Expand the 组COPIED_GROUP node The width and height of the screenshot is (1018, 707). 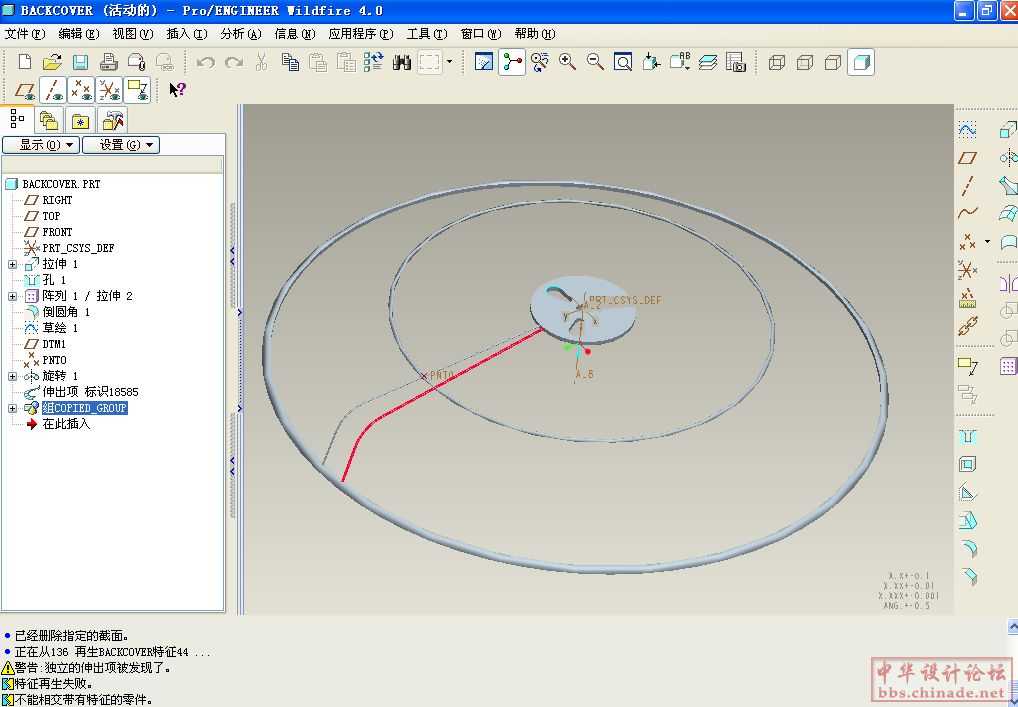click(x=12, y=408)
